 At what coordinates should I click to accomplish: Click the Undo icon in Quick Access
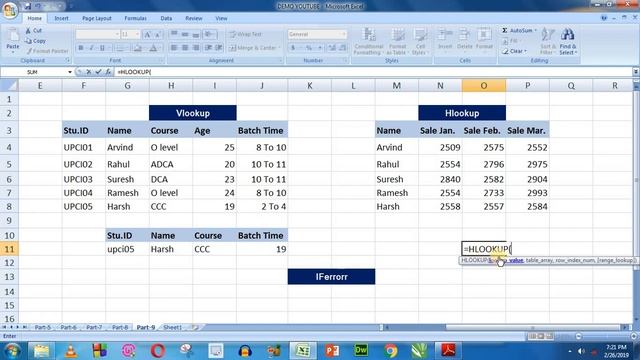(x=38, y=6)
